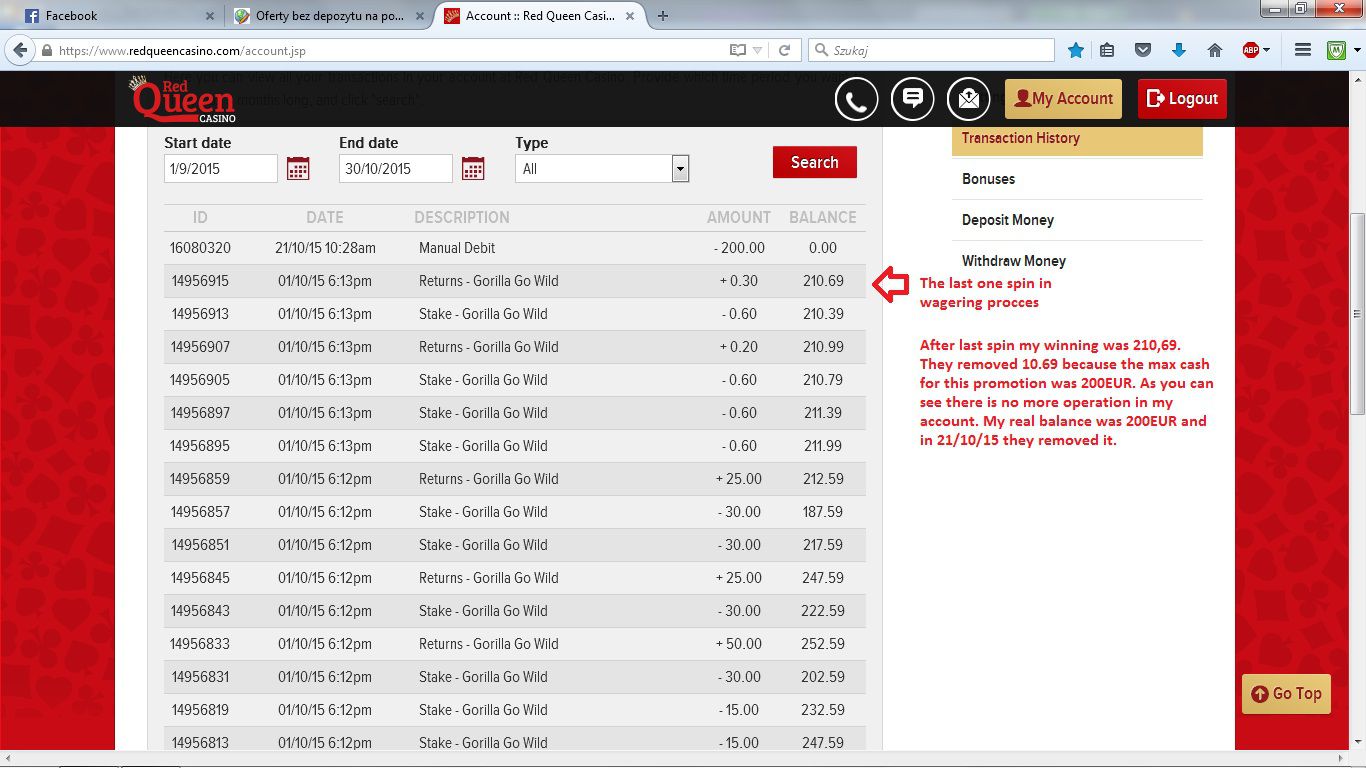Click the Logout button
The image size is (1366, 768).
coord(1182,99)
